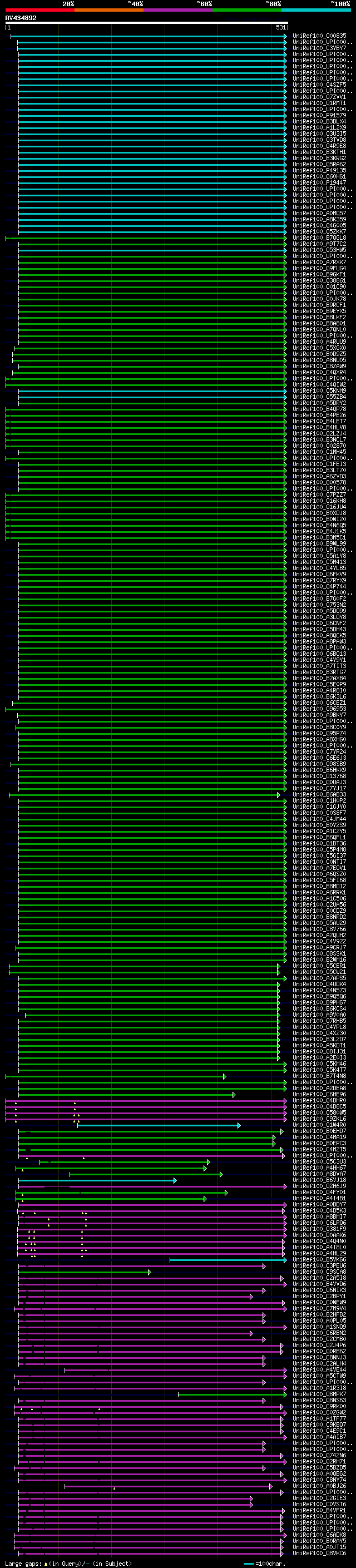Select hit label UniRef100_C9SCA8
The height and width of the screenshot is (1568, 356).
click(x=319, y=1272)
